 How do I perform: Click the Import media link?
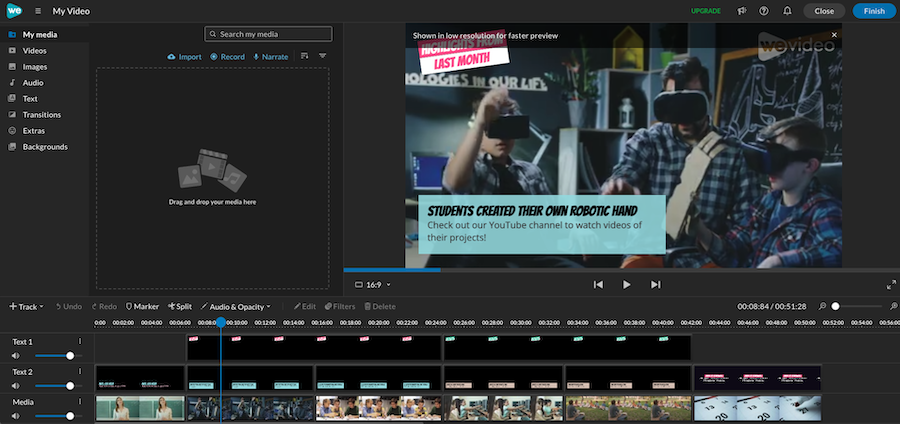coord(184,57)
